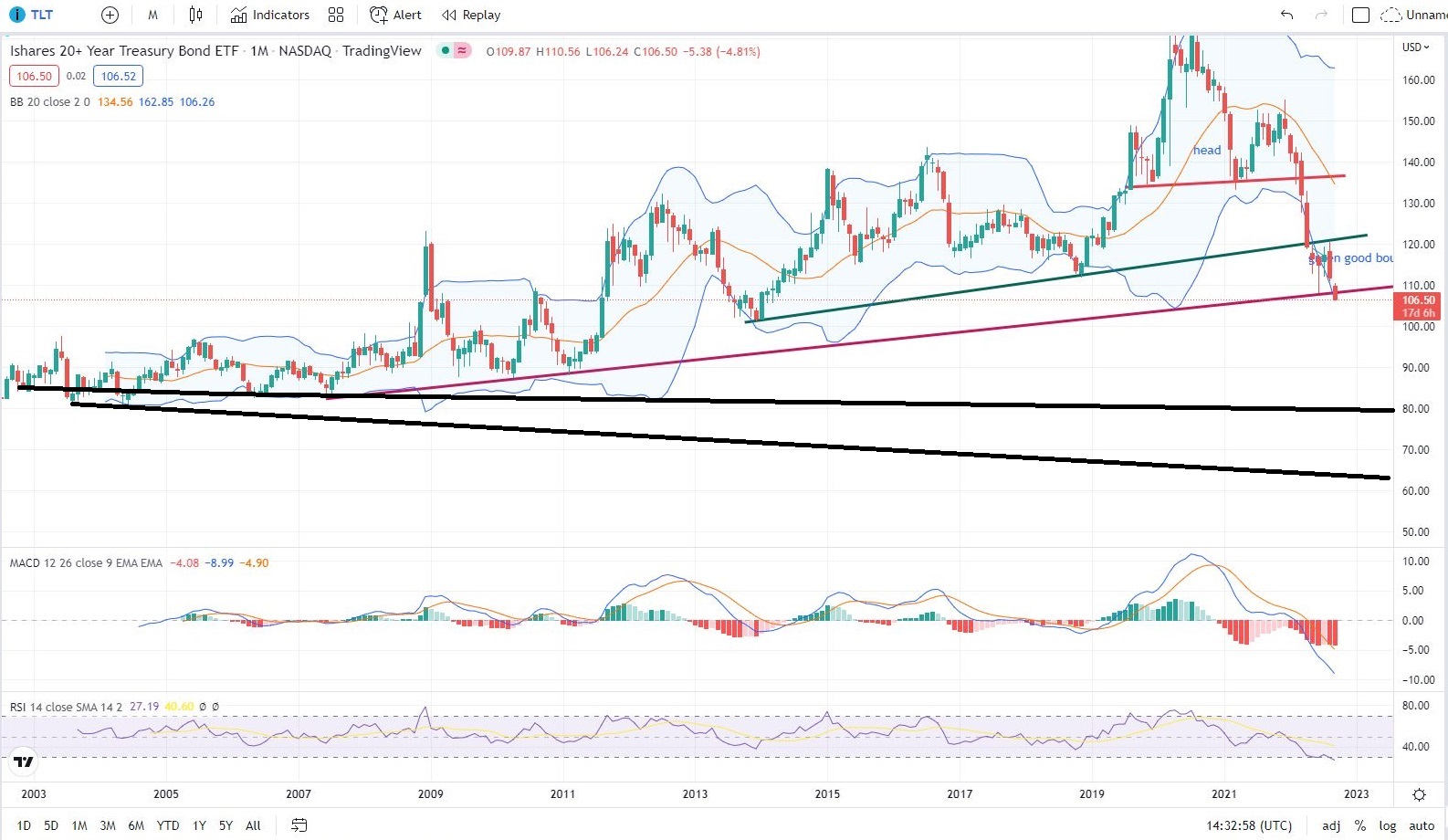1448x840 pixels.
Task: Click the RSI value 27.19 in legend
Action: pyautogui.click(x=144, y=707)
